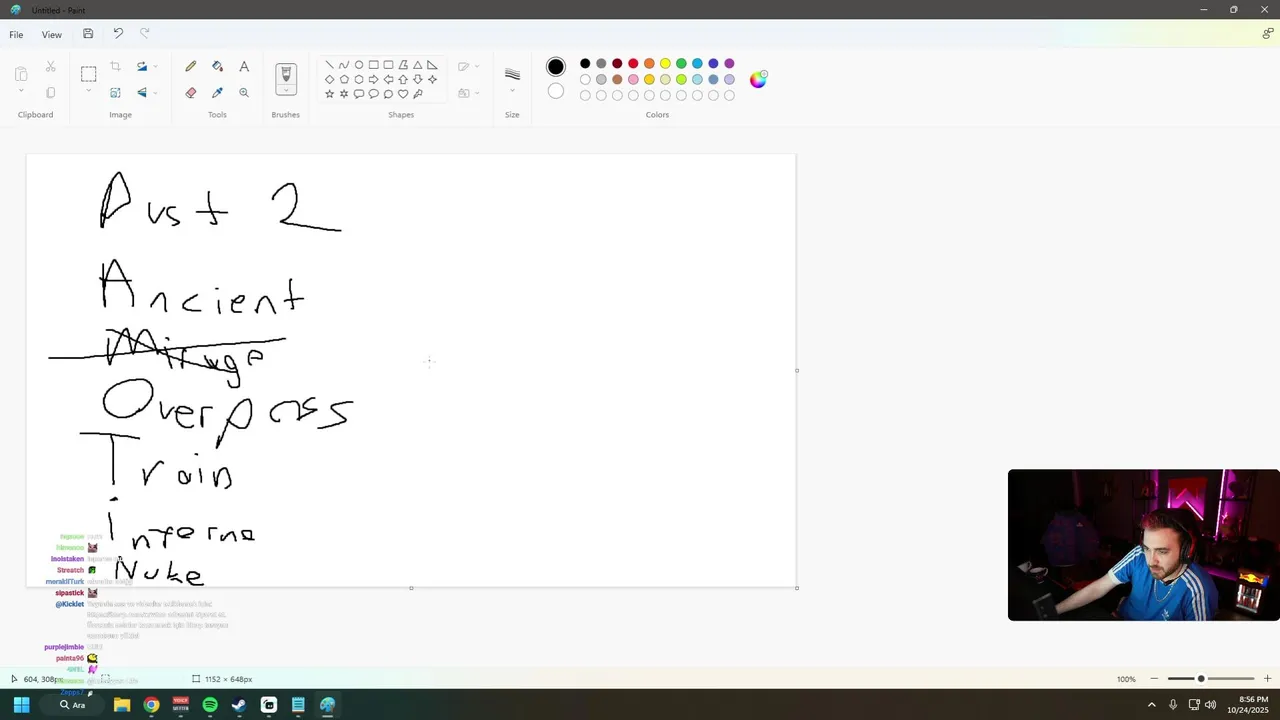This screenshot has height=720, width=1280.
Task: Select the Magnifier tool
Action: click(244, 93)
